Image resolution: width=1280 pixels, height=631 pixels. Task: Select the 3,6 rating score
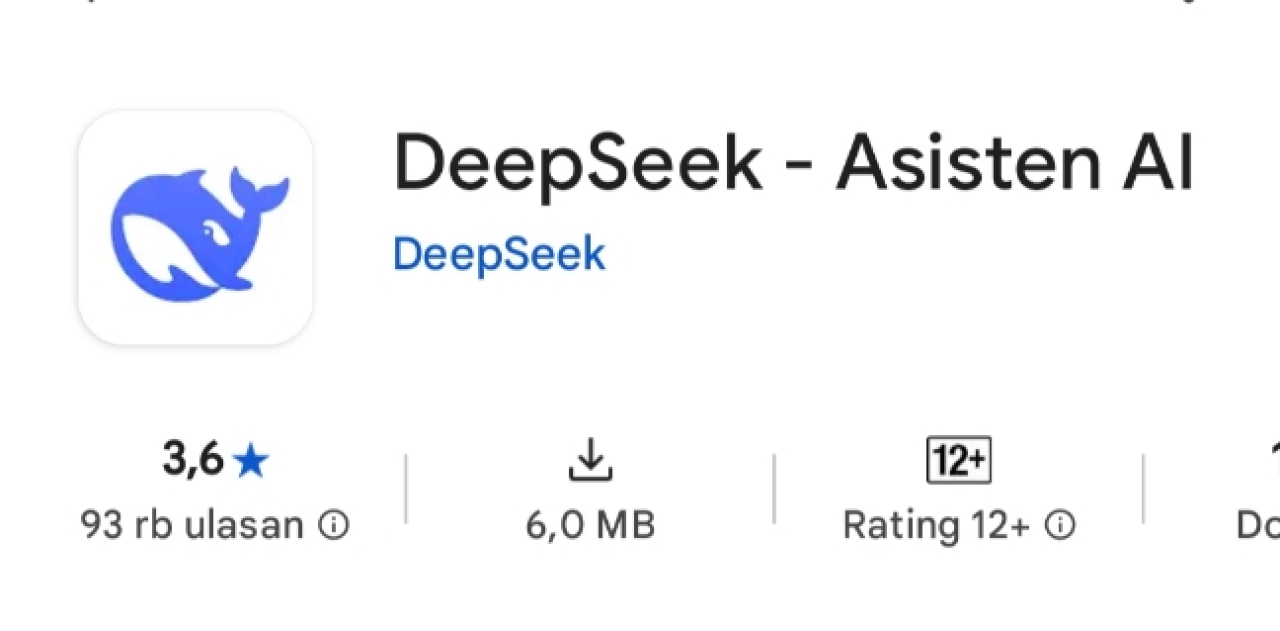click(x=192, y=461)
